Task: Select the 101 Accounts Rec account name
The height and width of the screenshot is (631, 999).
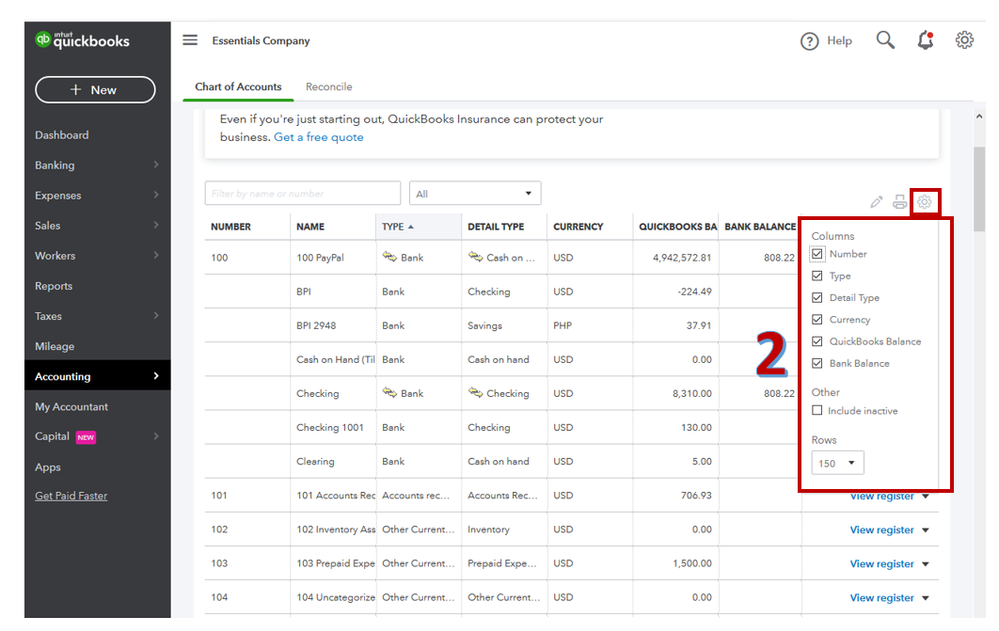Action: point(336,495)
